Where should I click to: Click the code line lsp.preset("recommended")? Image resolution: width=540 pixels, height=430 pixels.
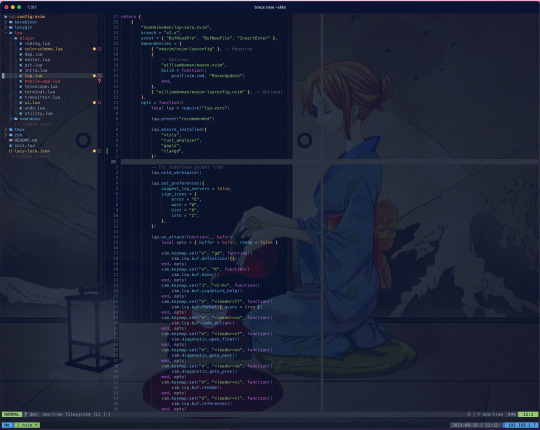183,119
